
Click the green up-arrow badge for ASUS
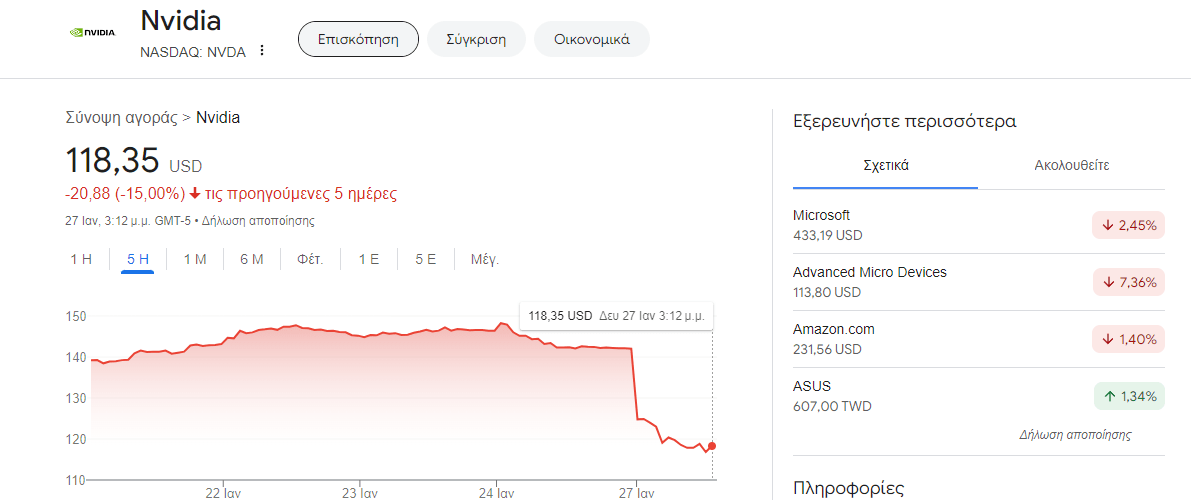coord(1129,396)
